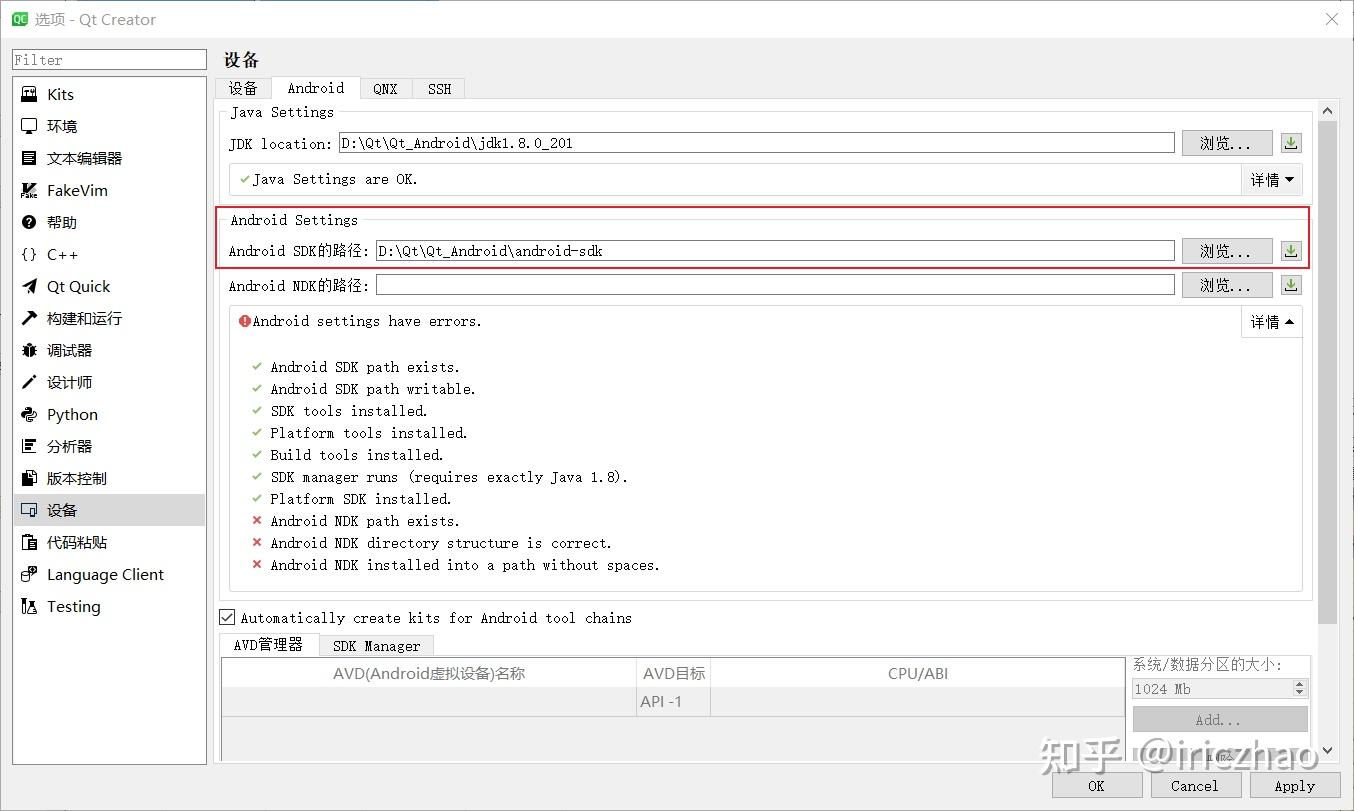The width and height of the screenshot is (1354, 811).
Task: Click the 1024 Mb partition size field
Action: coord(1213,688)
